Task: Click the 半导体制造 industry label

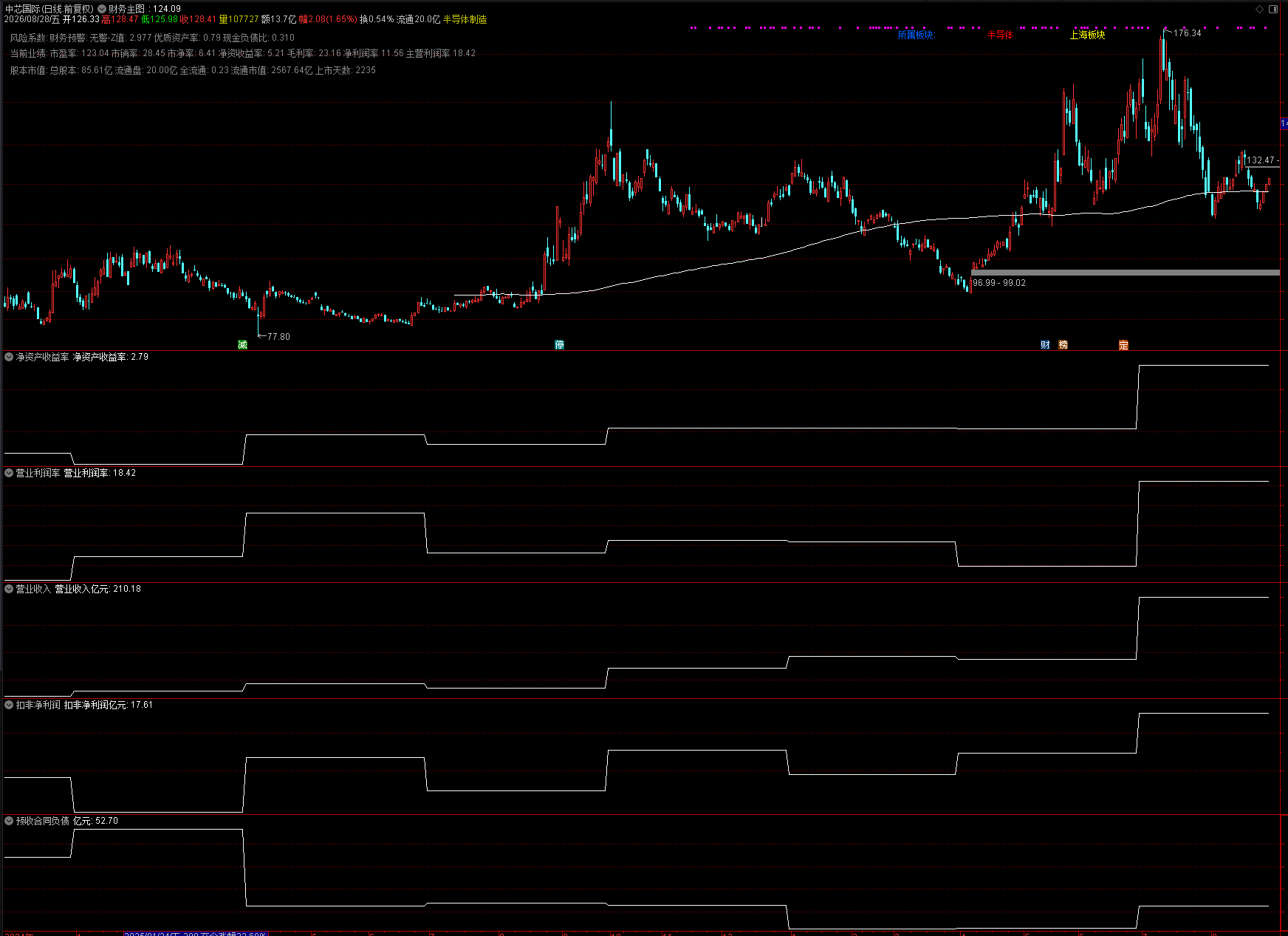Action: tap(465, 19)
